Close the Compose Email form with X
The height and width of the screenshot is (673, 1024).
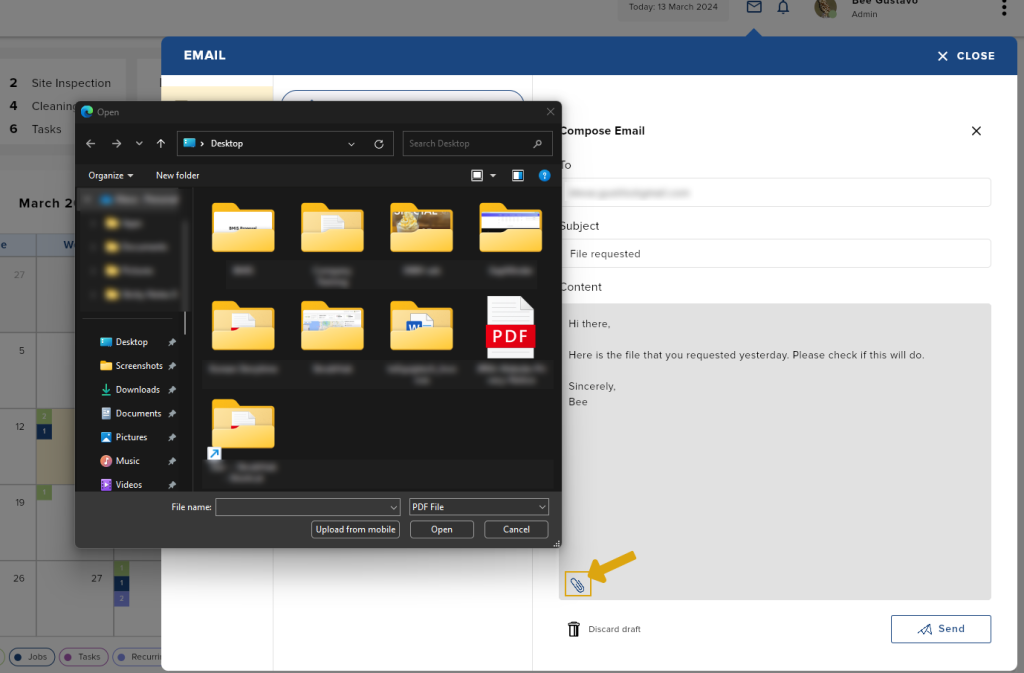pos(976,131)
